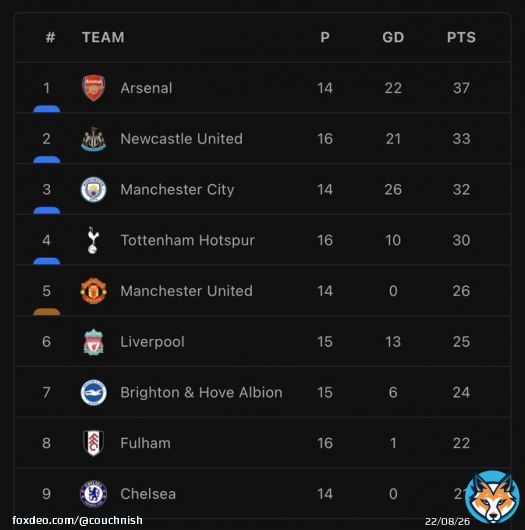Click the Chelsea lion badge
The height and width of the screenshot is (530, 525).
point(93,494)
